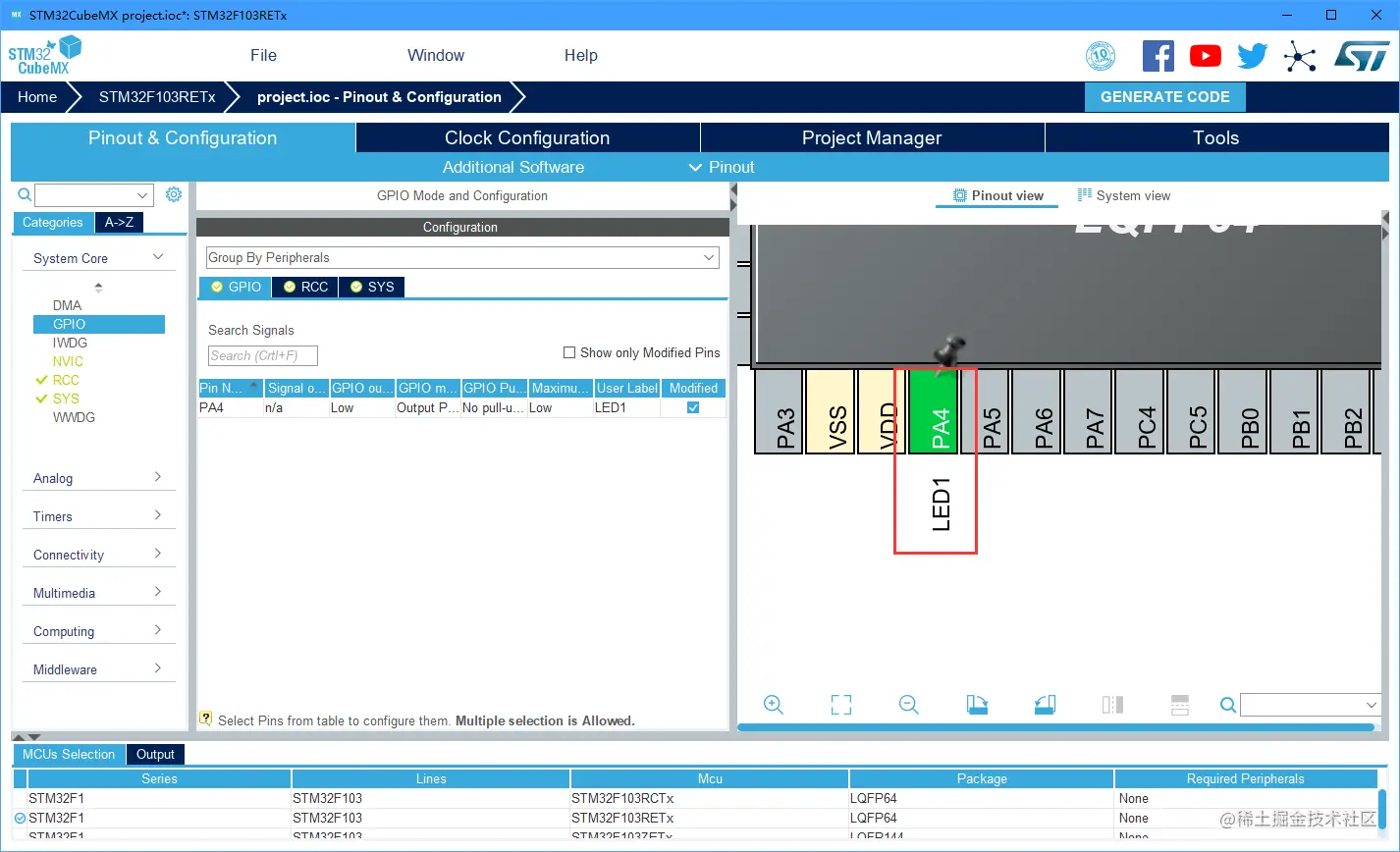The image size is (1400, 852).
Task: Select WWDG in System Core list
Action: 74,417
